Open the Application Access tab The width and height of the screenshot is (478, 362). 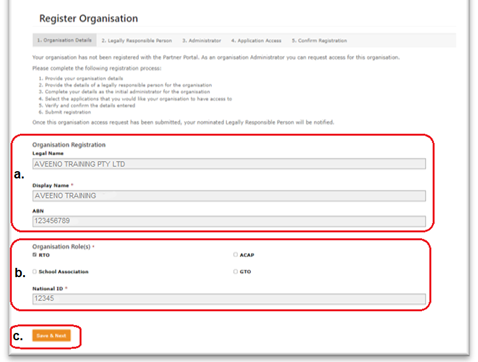pos(256,41)
